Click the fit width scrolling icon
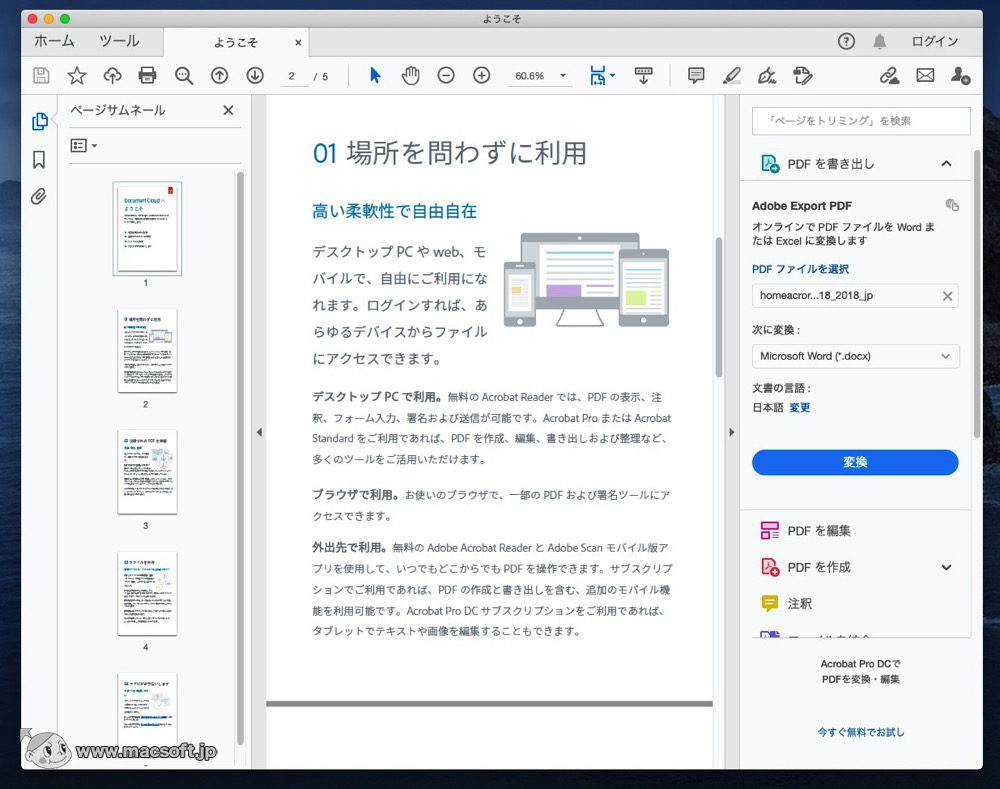 [x=598, y=76]
